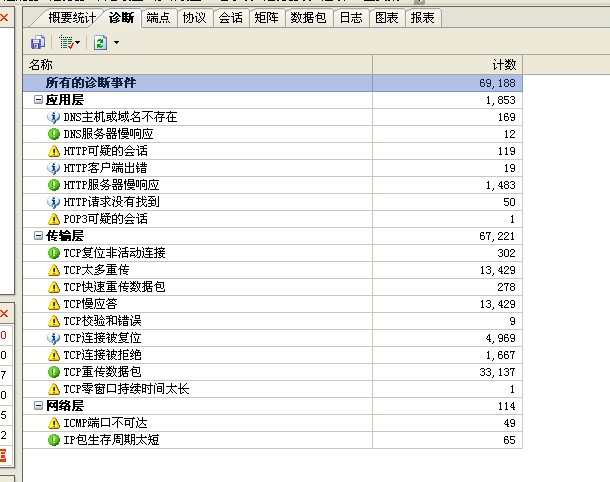Go to the 矩阵 tab

point(266,18)
